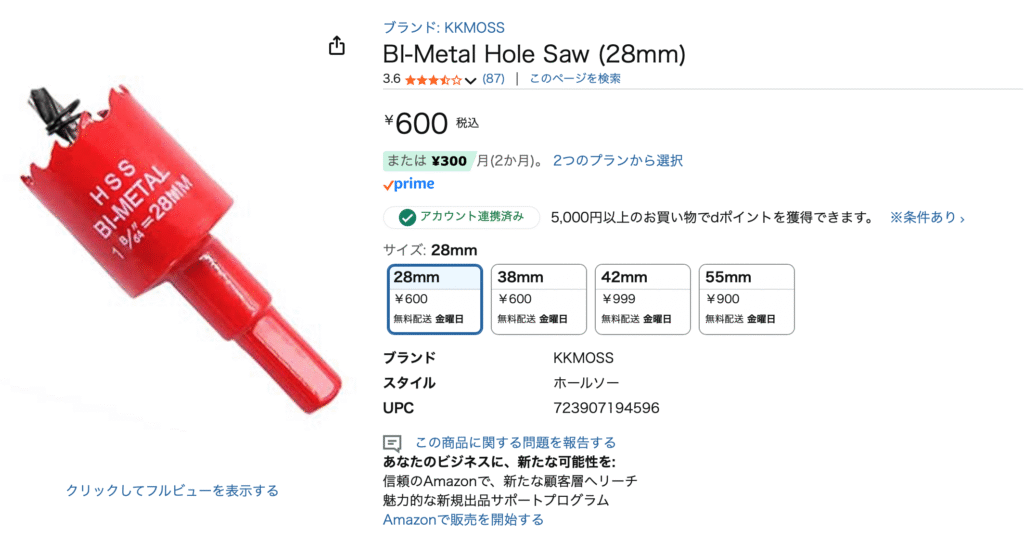Select the 38mm size option
The width and height of the screenshot is (1024, 542).
click(x=539, y=299)
